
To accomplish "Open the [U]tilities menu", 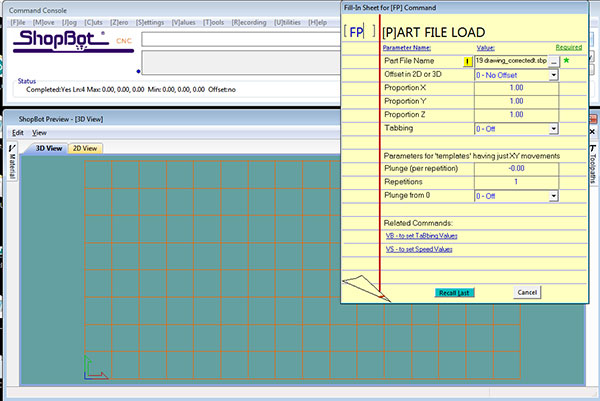I will click(287, 23).
